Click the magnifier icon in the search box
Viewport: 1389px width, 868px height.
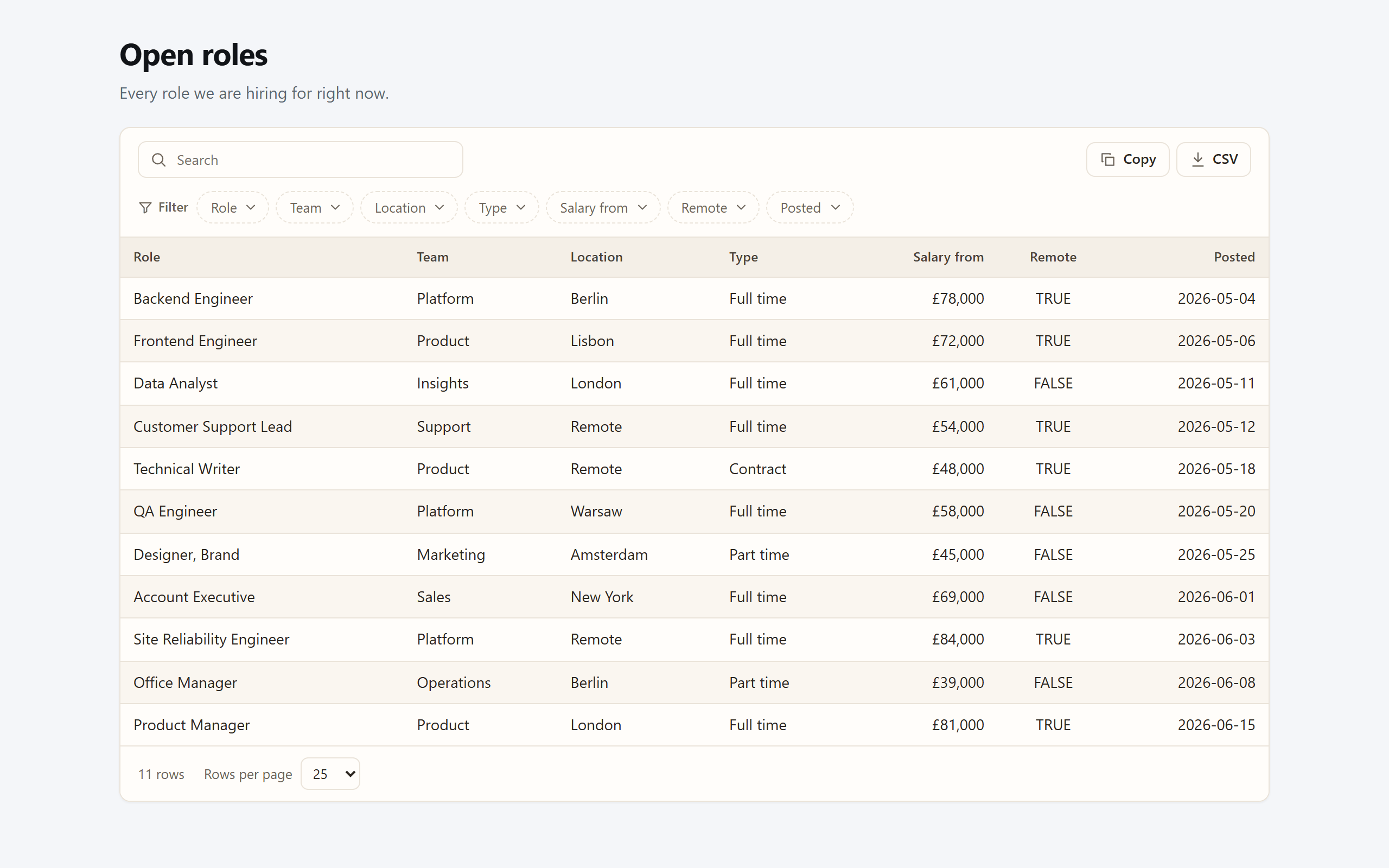[159, 159]
